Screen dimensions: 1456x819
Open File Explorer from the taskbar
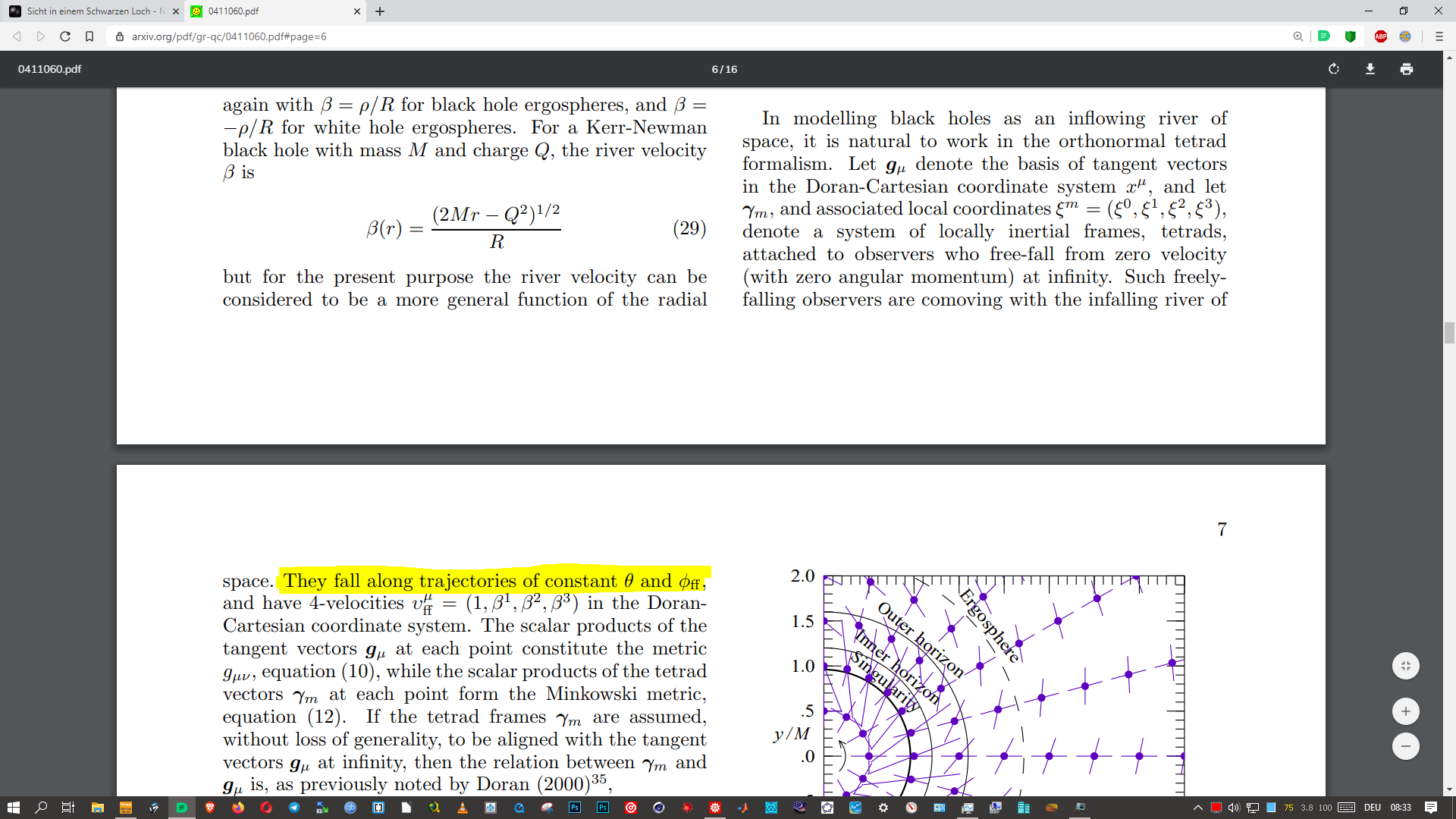click(x=97, y=808)
